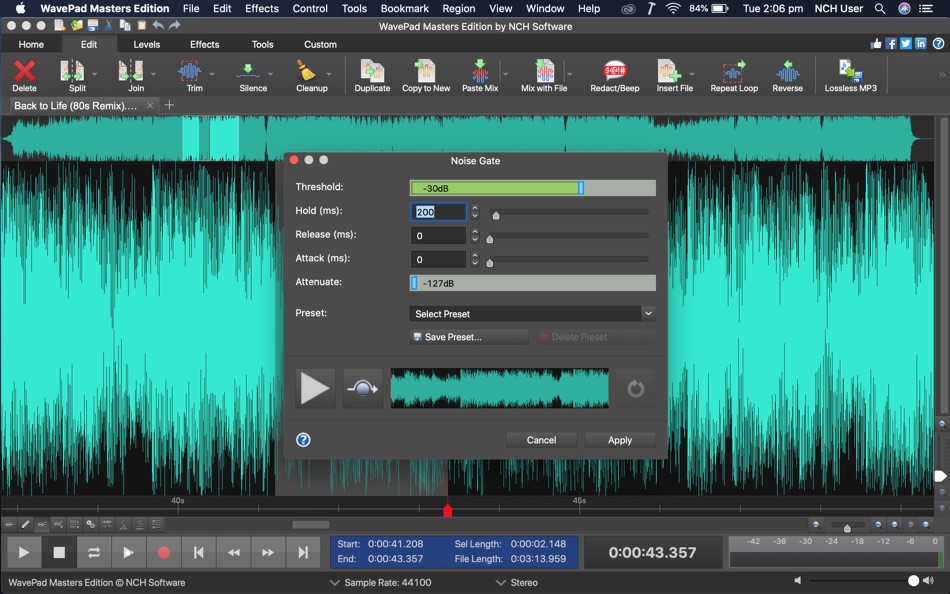The height and width of the screenshot is (594, 950).
Task: Click the rewind button
Action: coord(233,552)
